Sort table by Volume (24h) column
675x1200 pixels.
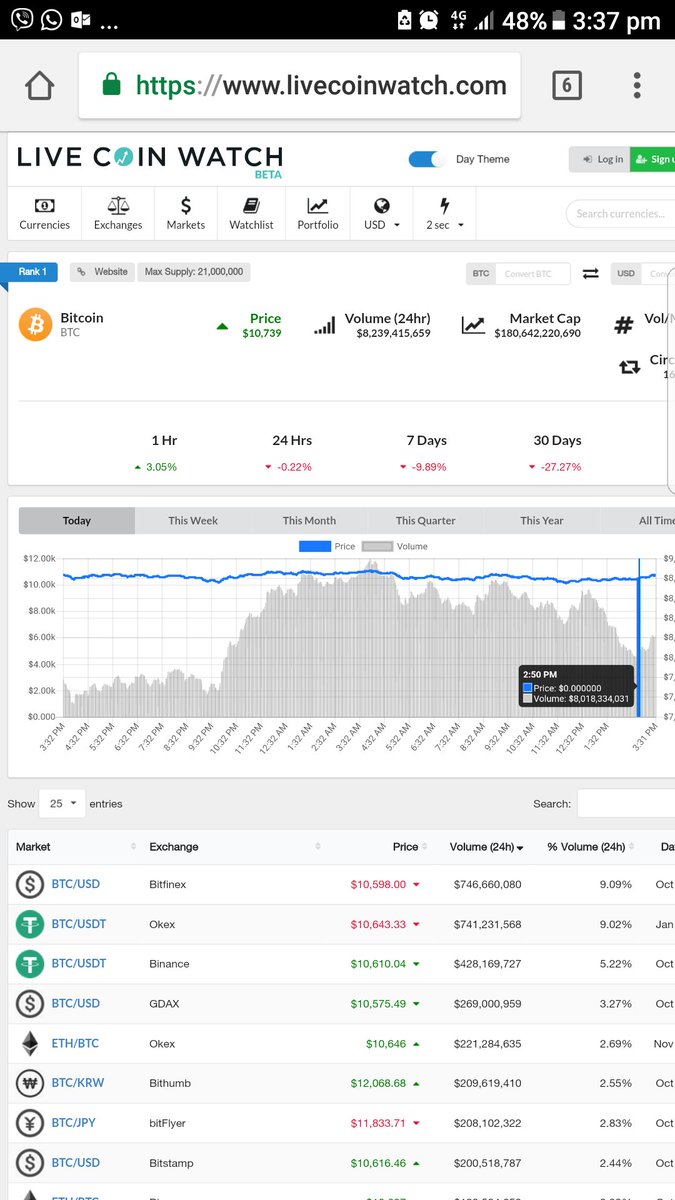486,847
